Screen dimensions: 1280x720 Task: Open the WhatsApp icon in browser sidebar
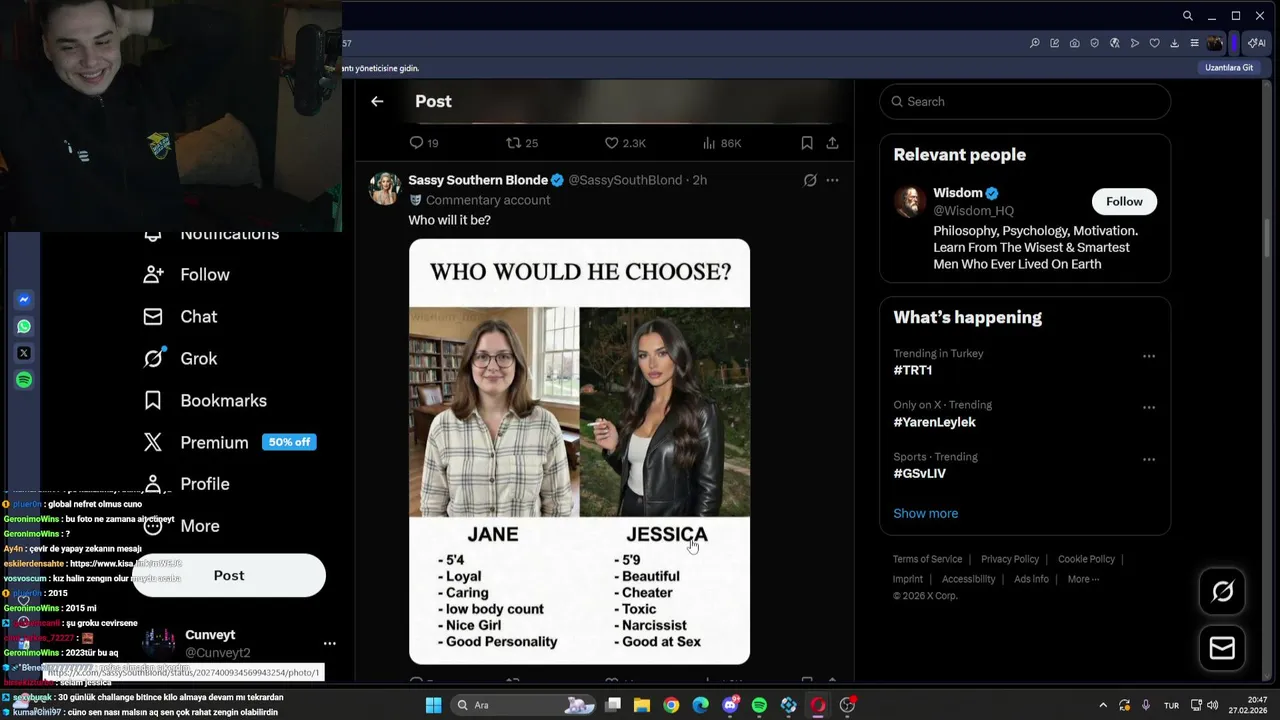click(24, 326)
